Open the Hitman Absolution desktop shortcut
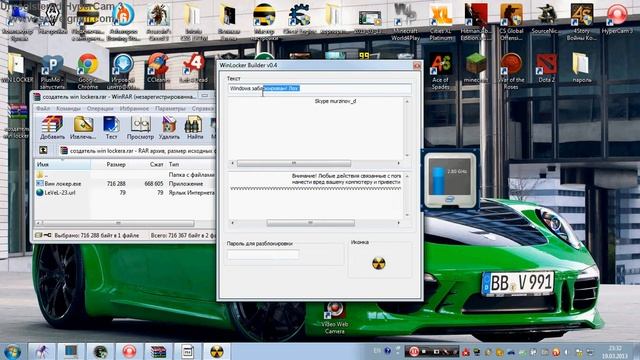This screenshot has height=360, width=640. (x=476, y=22)
